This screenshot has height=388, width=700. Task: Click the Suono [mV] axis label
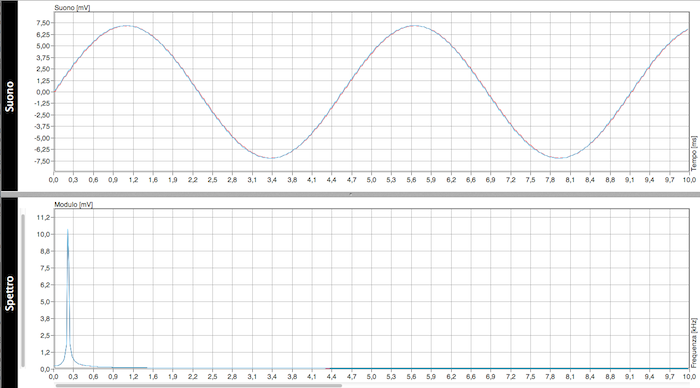[72, 8]
